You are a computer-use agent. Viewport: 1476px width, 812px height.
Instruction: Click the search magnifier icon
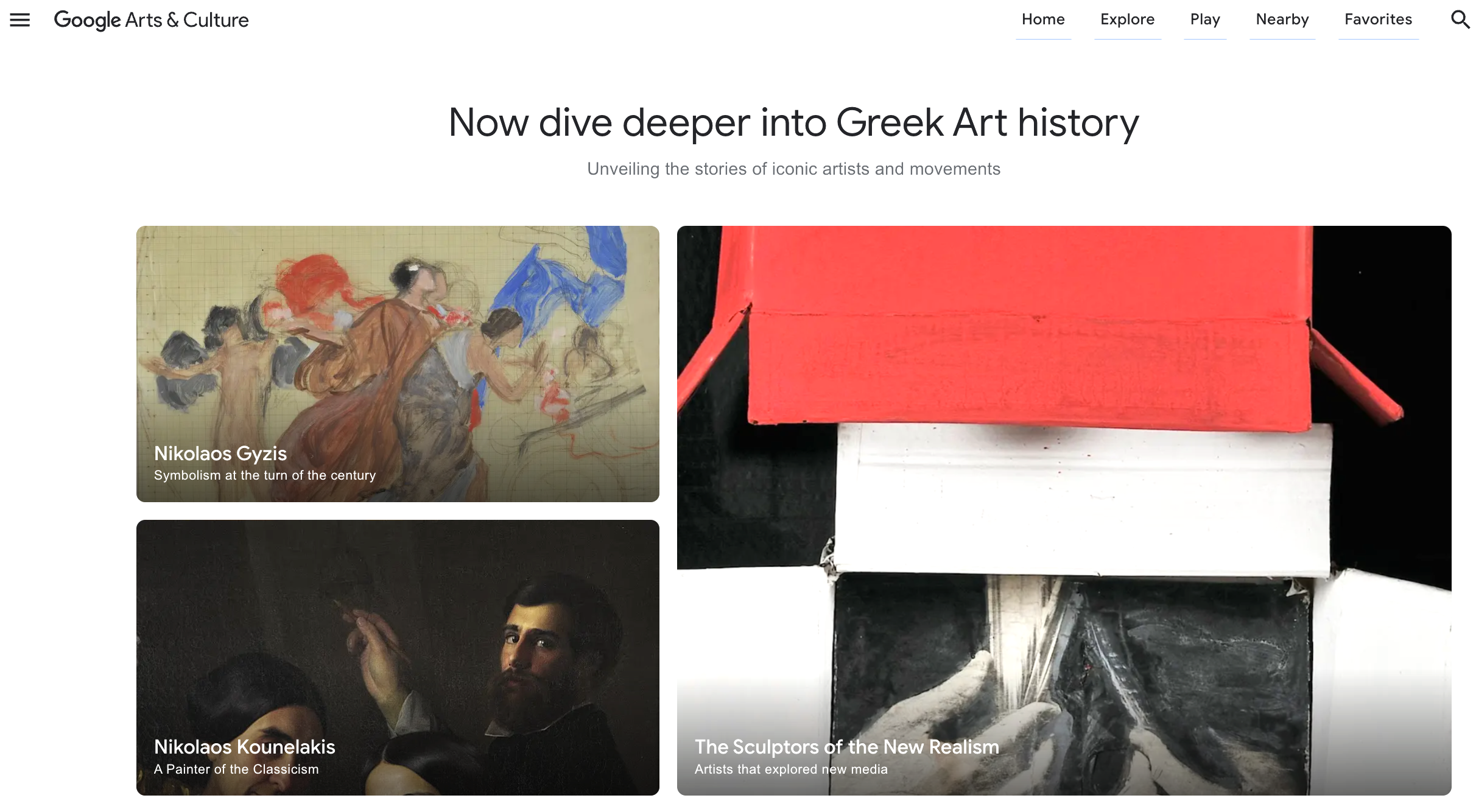click(1460, 19)
